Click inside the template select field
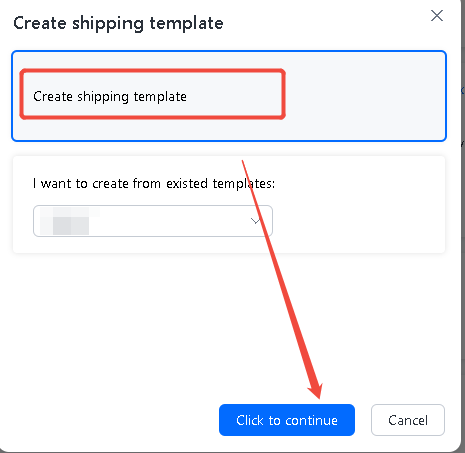Screen dimensions: 465x453 pyautogui.click(x=153, y=221)
